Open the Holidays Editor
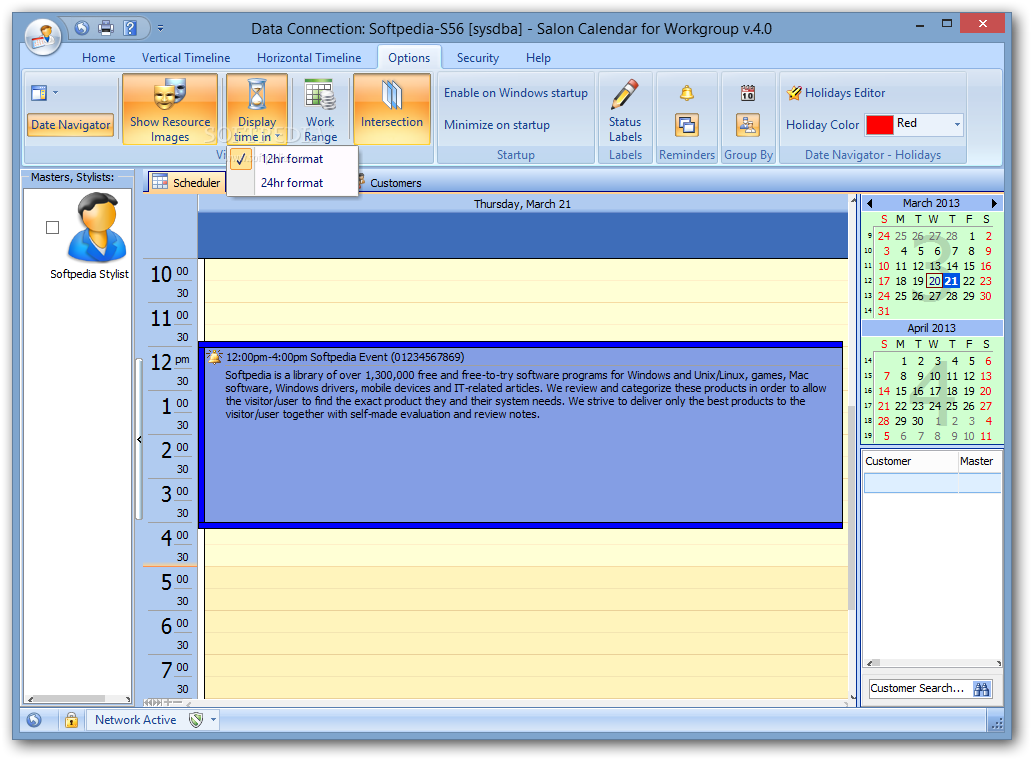The width and height of the screenshot is (1032, 760). click(x=836, y=93)
